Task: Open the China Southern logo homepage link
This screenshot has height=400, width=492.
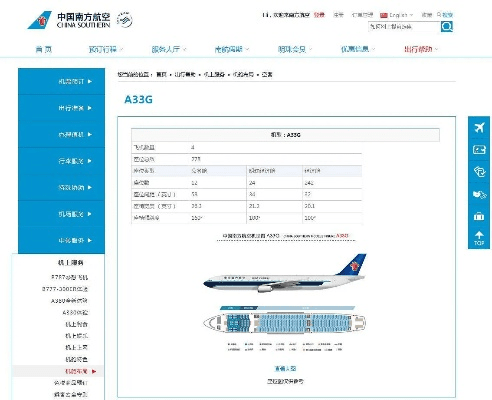Action: click(69, 20)
